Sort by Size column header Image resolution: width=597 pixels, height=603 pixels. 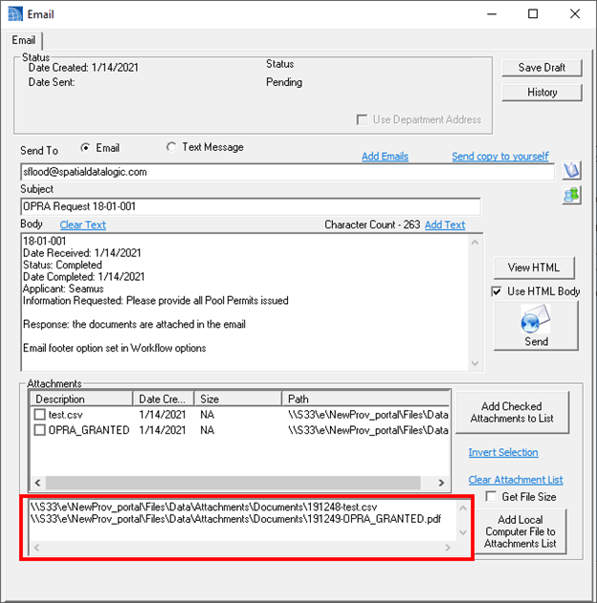coord(238,399)
